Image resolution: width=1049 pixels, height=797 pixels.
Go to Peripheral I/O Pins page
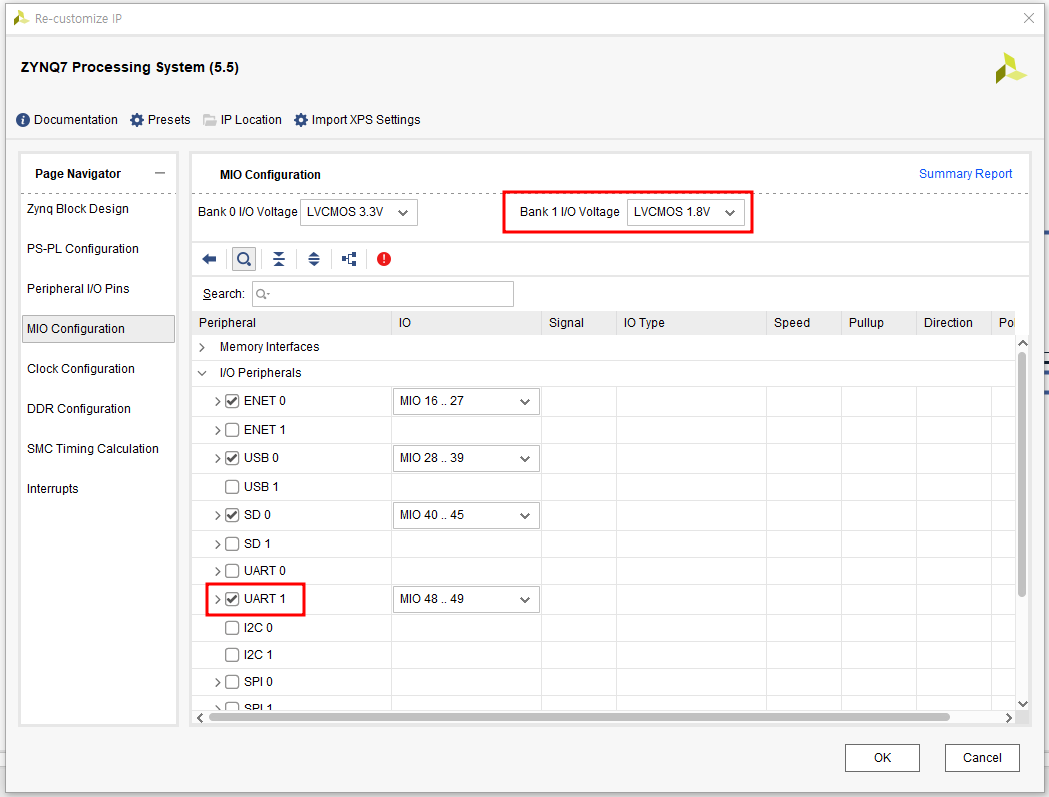click(78, 289)
